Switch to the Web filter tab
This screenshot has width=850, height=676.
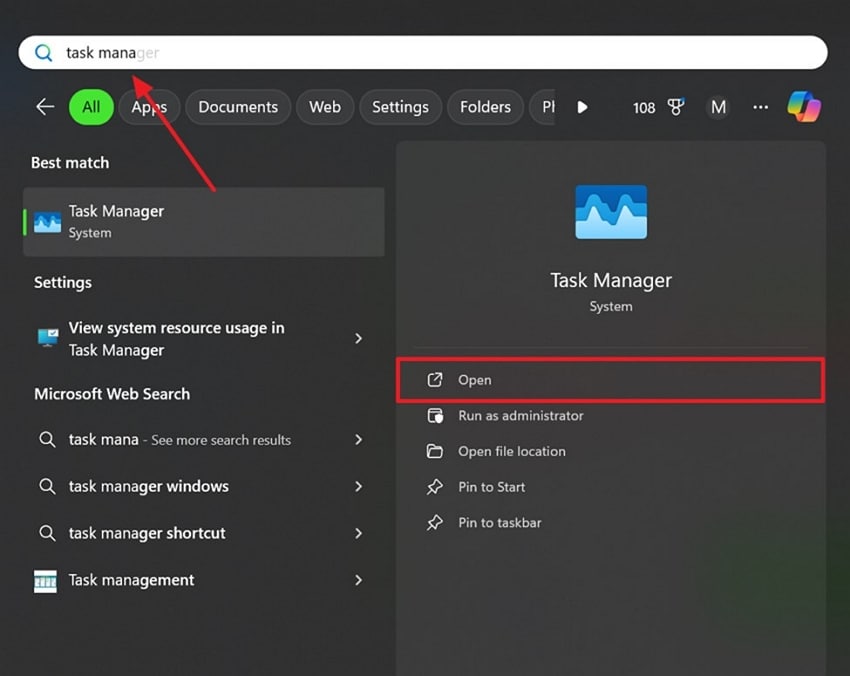(x=325, y=107)
